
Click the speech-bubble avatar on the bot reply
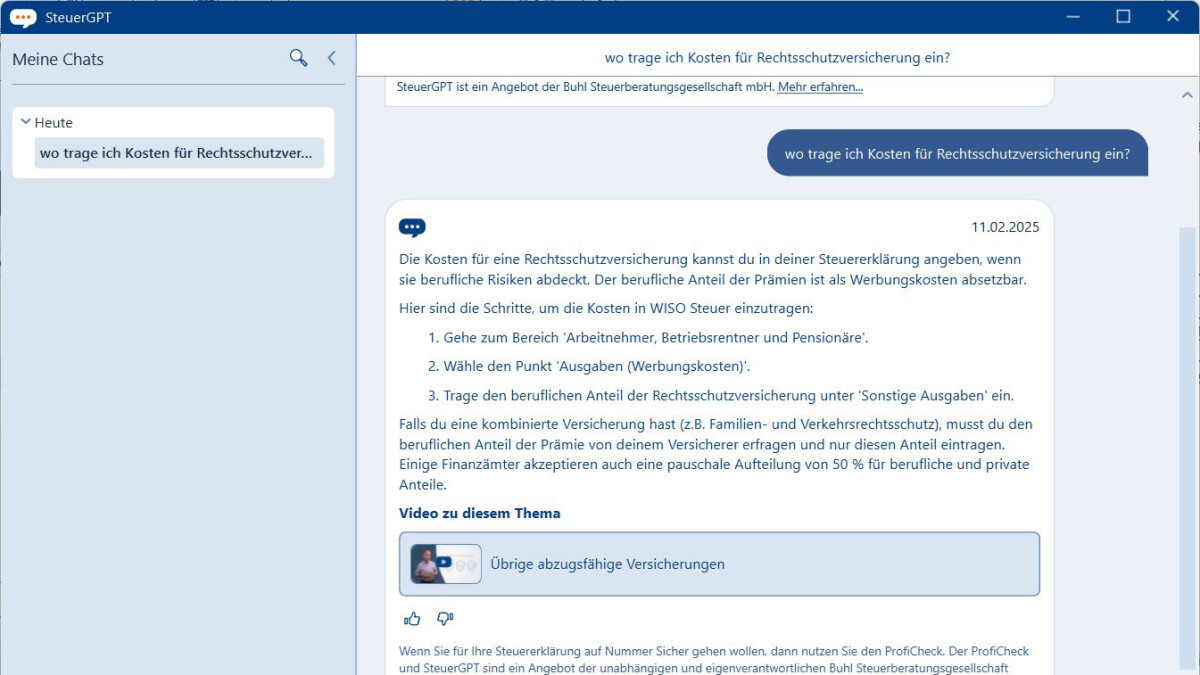(x=412, y=227)
